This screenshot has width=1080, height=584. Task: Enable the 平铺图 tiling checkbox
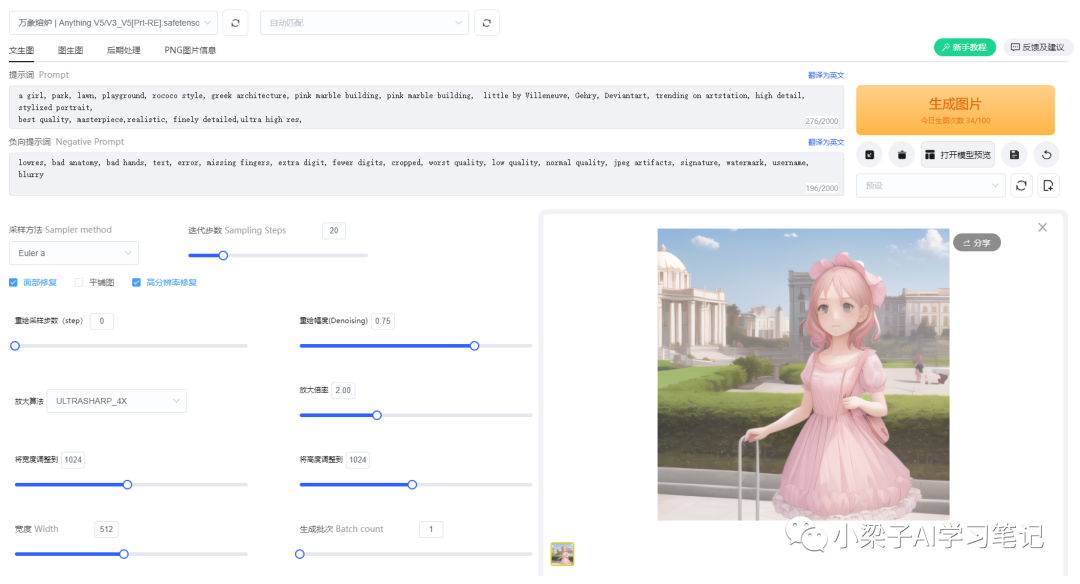tap(79, 282)
